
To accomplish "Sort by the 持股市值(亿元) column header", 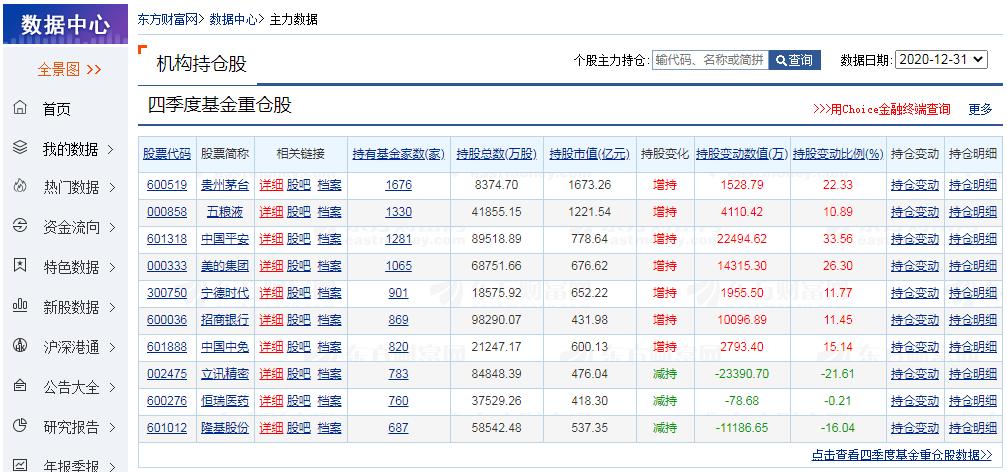I will (590, 154).
